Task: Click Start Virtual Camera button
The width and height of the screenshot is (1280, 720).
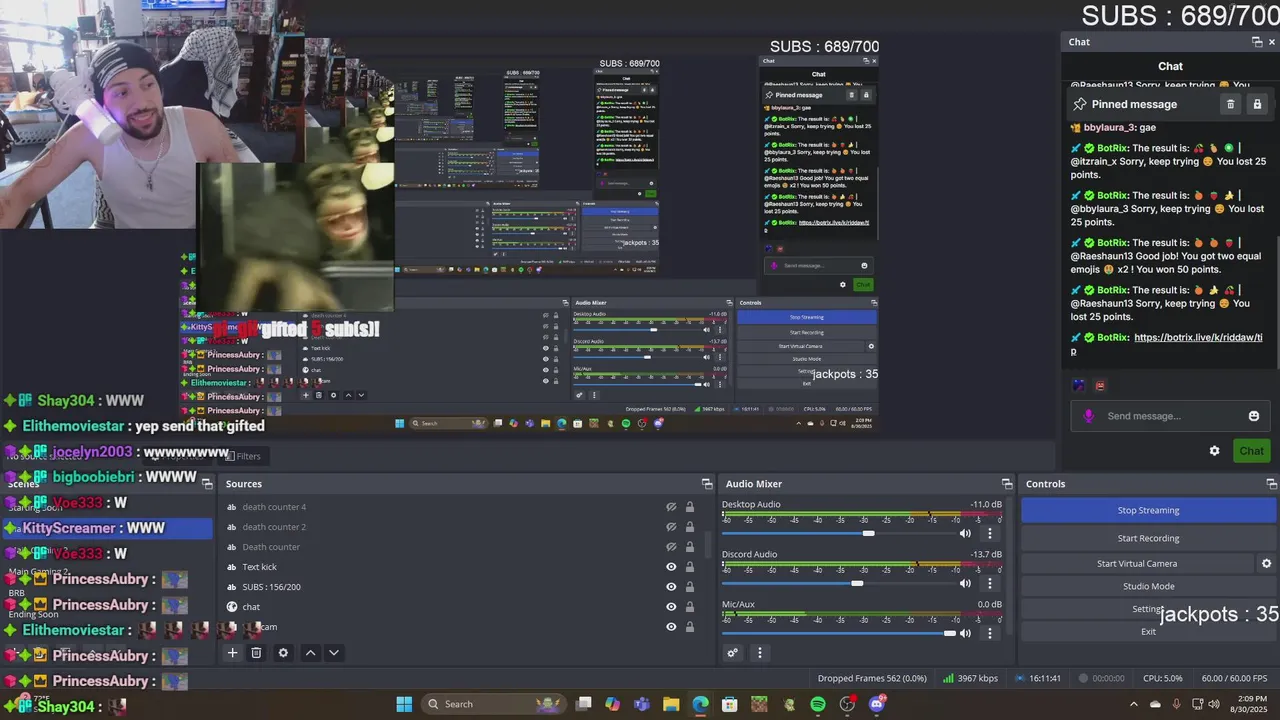Action: point(1137,564)
